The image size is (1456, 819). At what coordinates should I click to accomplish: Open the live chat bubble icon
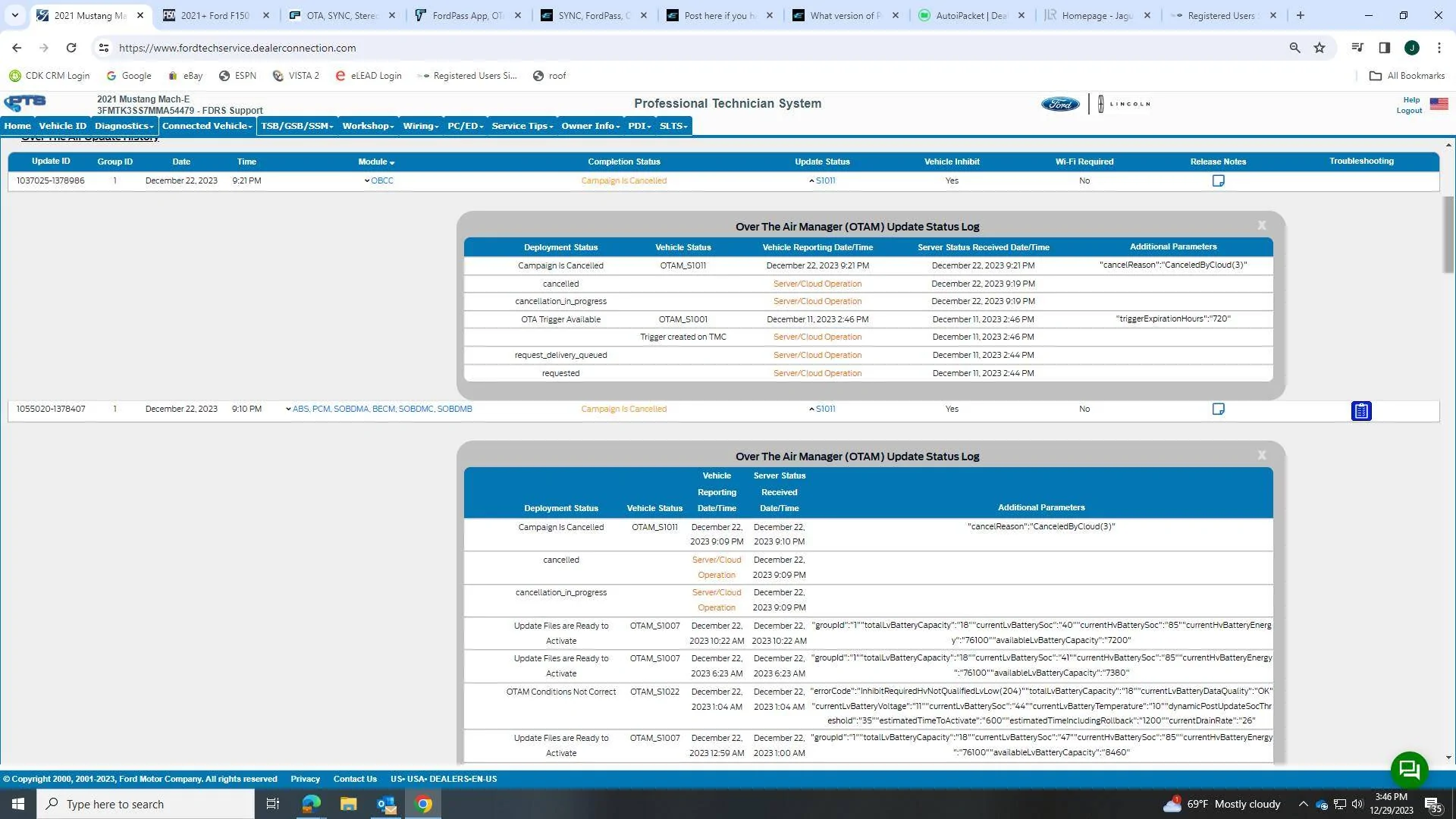(1410, 770)
